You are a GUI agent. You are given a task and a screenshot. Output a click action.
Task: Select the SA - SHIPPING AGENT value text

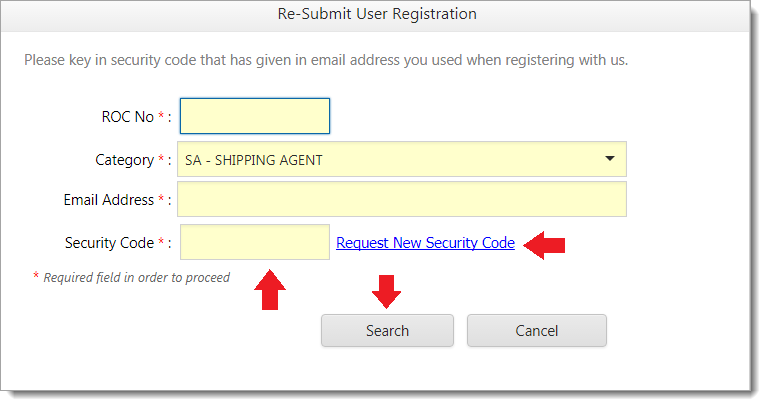pyautogui.click(x=254, y=160)
